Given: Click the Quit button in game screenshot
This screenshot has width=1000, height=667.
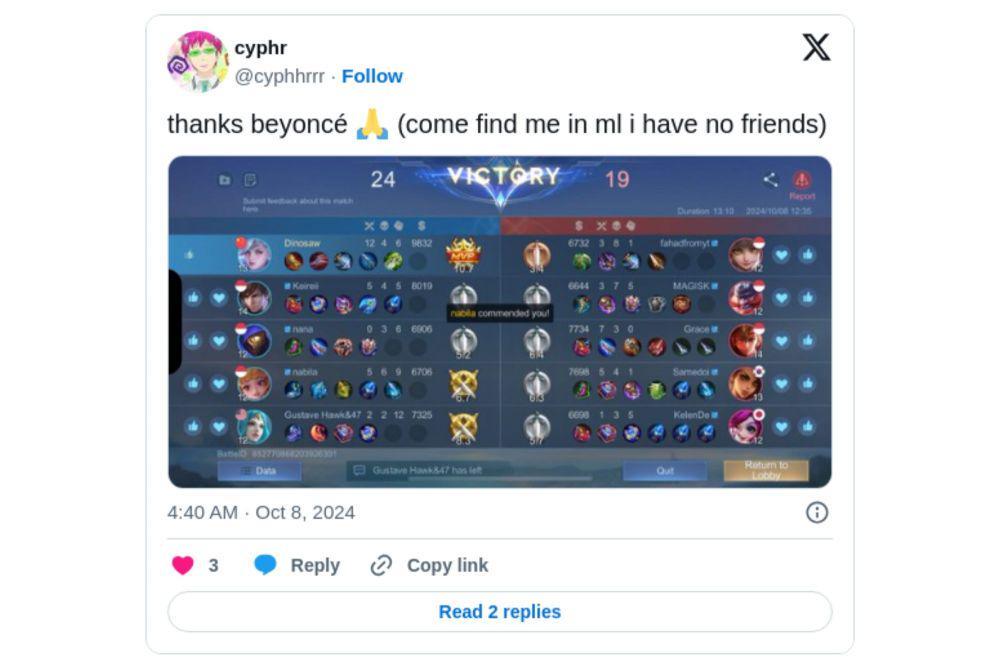Looking at the screenshot, I should [x=665, y=471].
